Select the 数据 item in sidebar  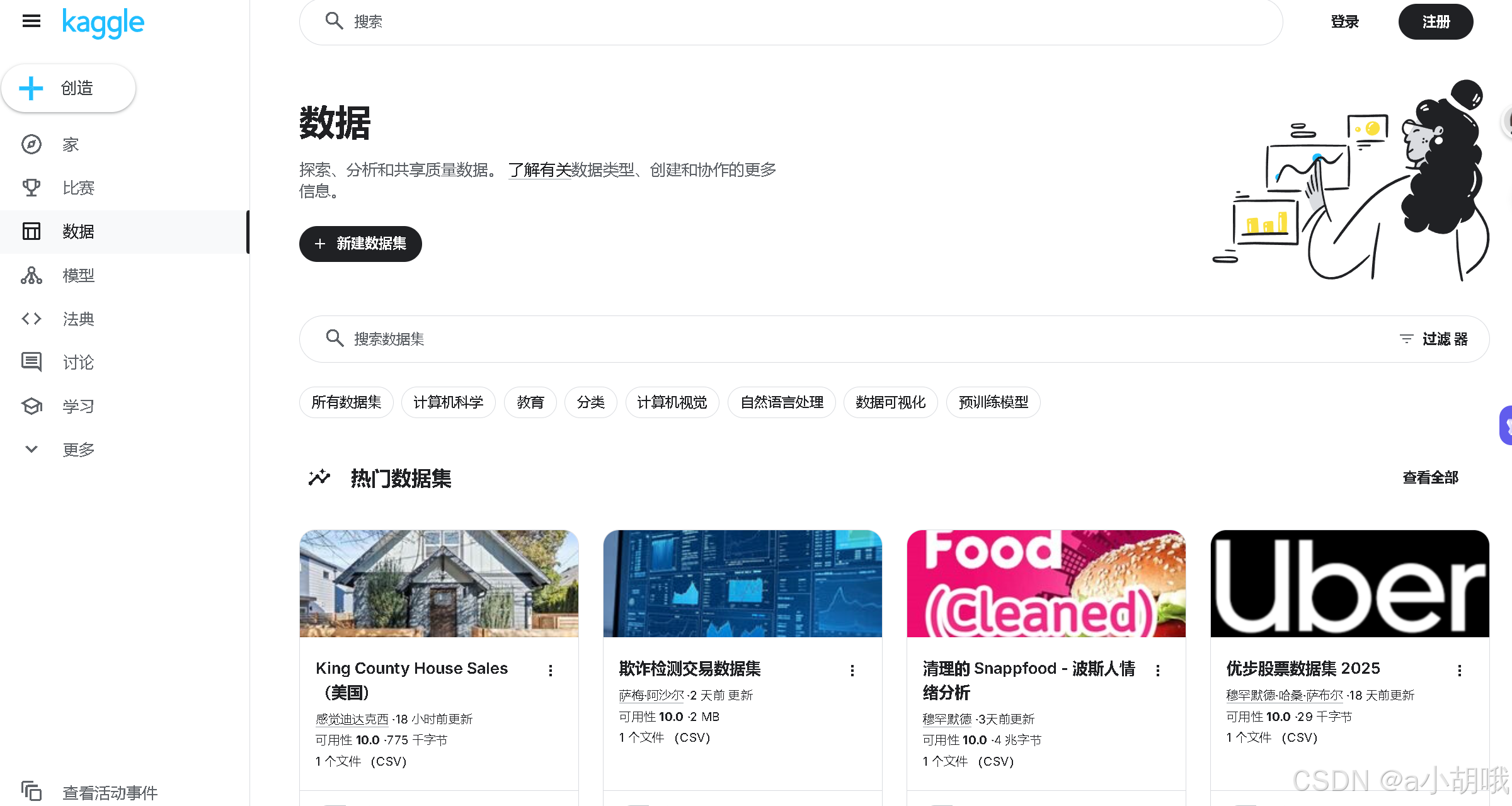point(78,232)
